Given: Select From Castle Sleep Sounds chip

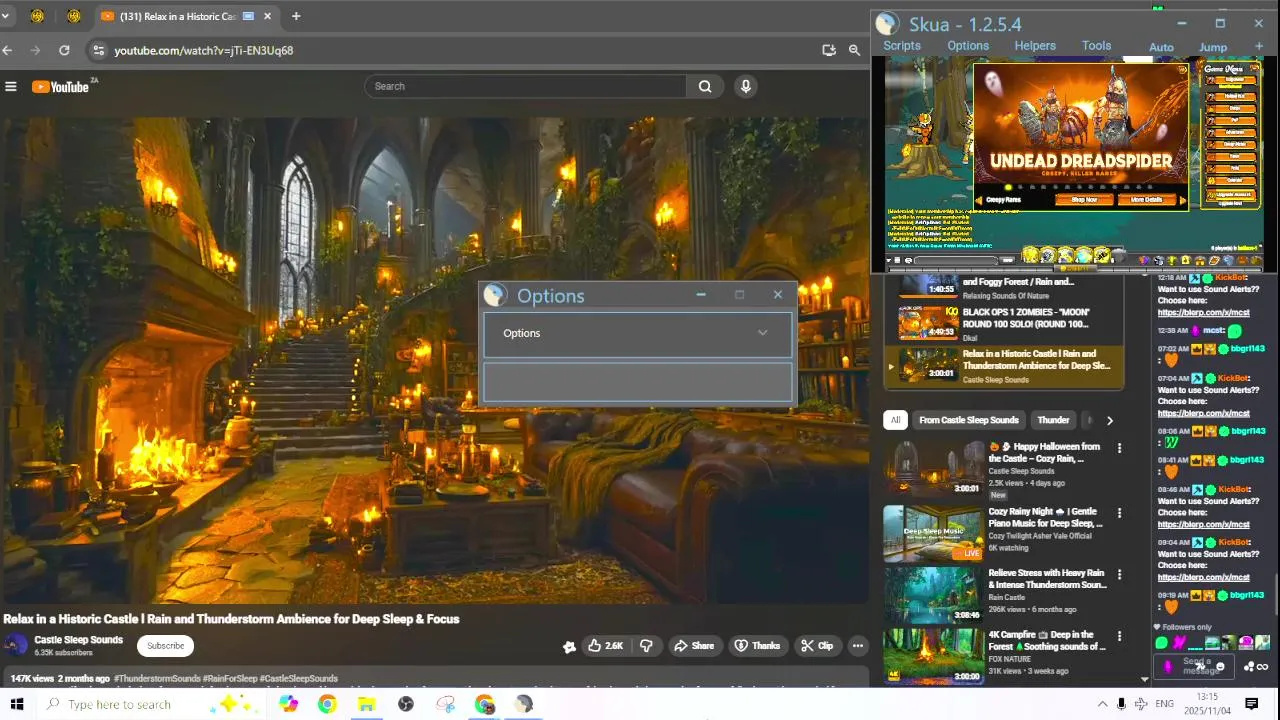Looking at the screenshot, I should (969, 421).
